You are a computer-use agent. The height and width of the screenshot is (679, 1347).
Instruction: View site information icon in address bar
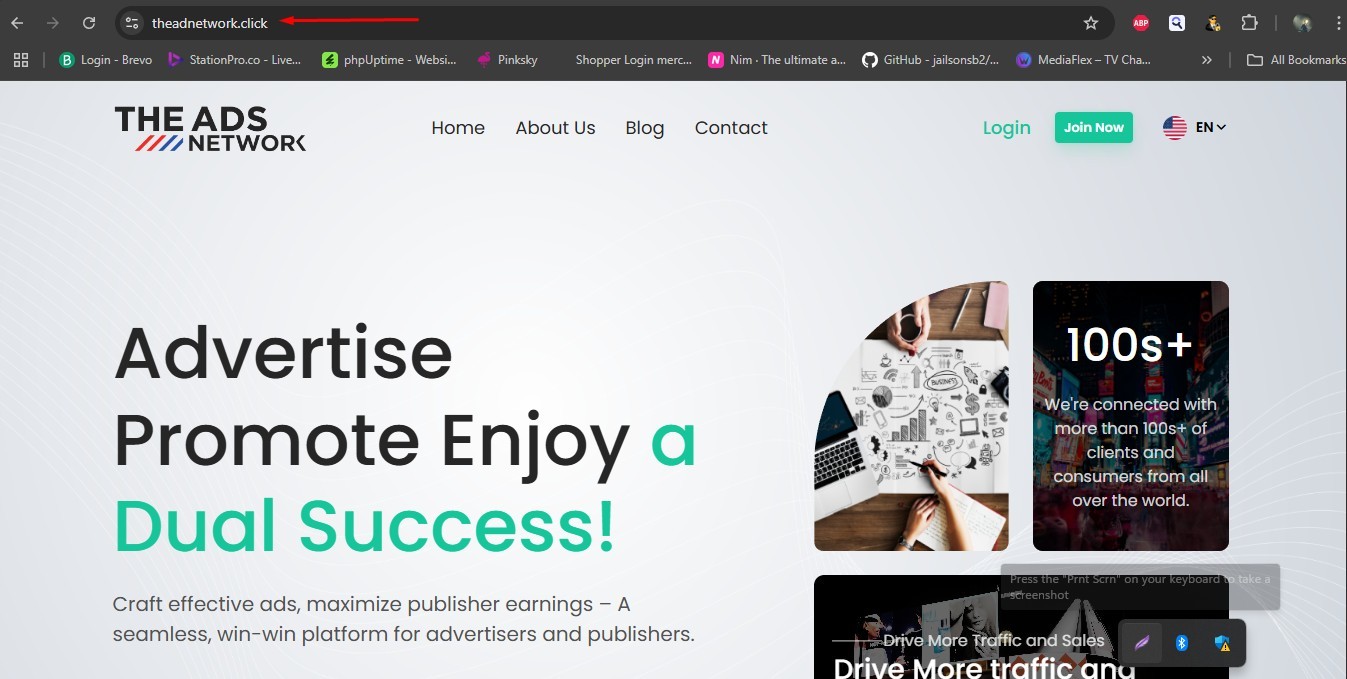132,23
